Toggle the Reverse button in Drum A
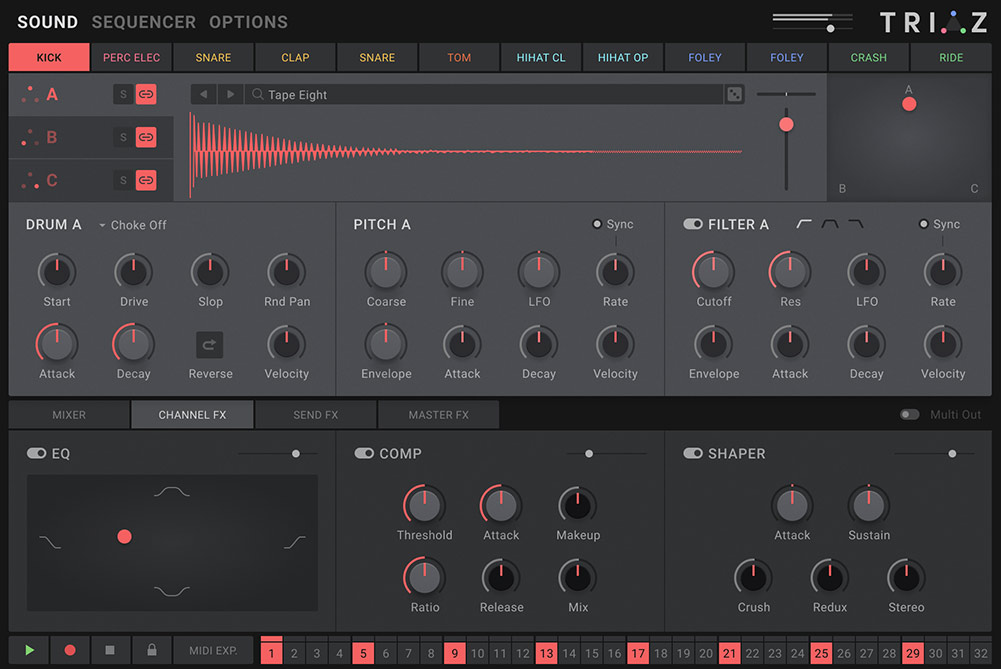Screen dimensions: 1001x669 (x=210, y=345)
